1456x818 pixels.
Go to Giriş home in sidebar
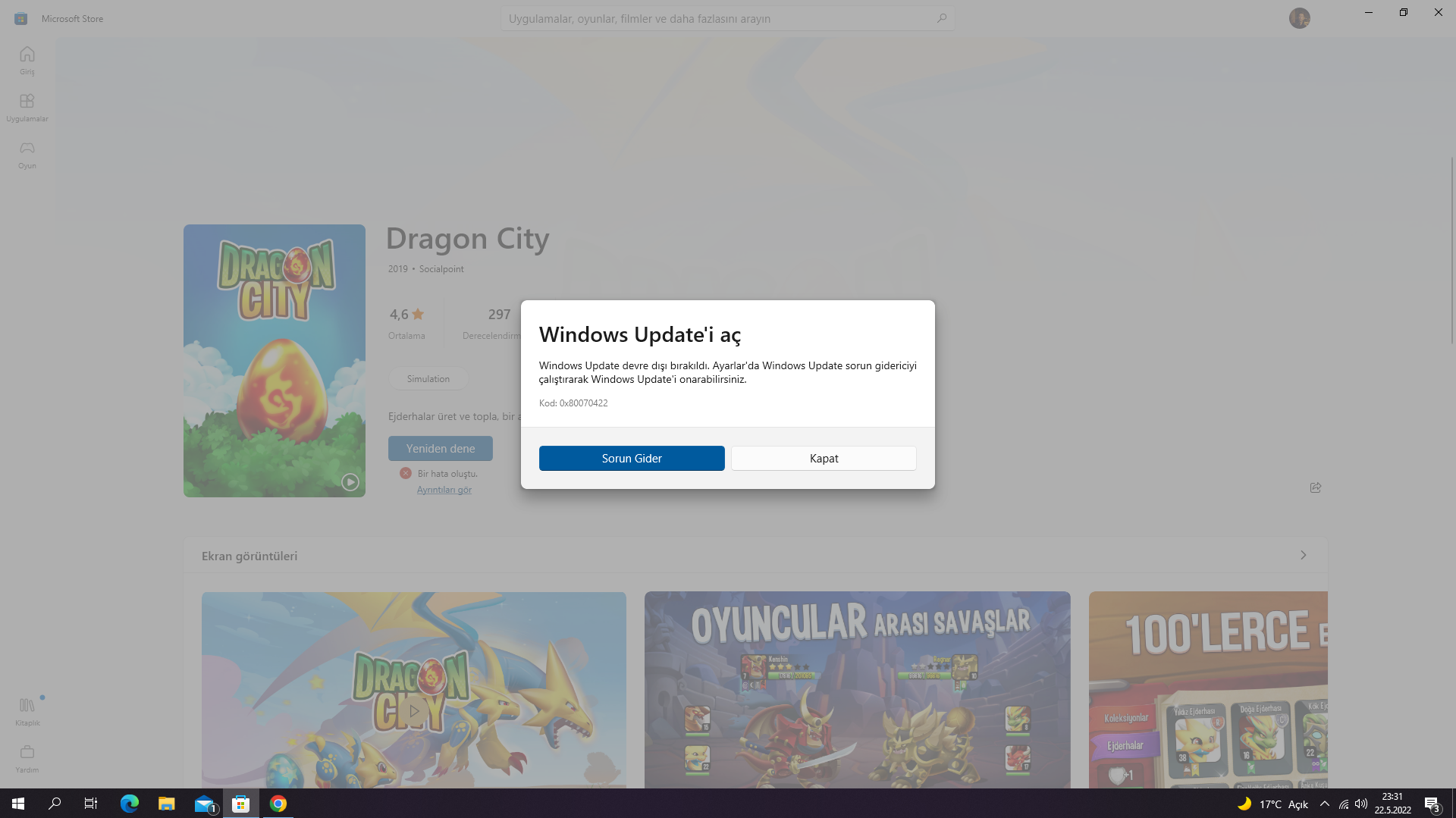(27, 61)
